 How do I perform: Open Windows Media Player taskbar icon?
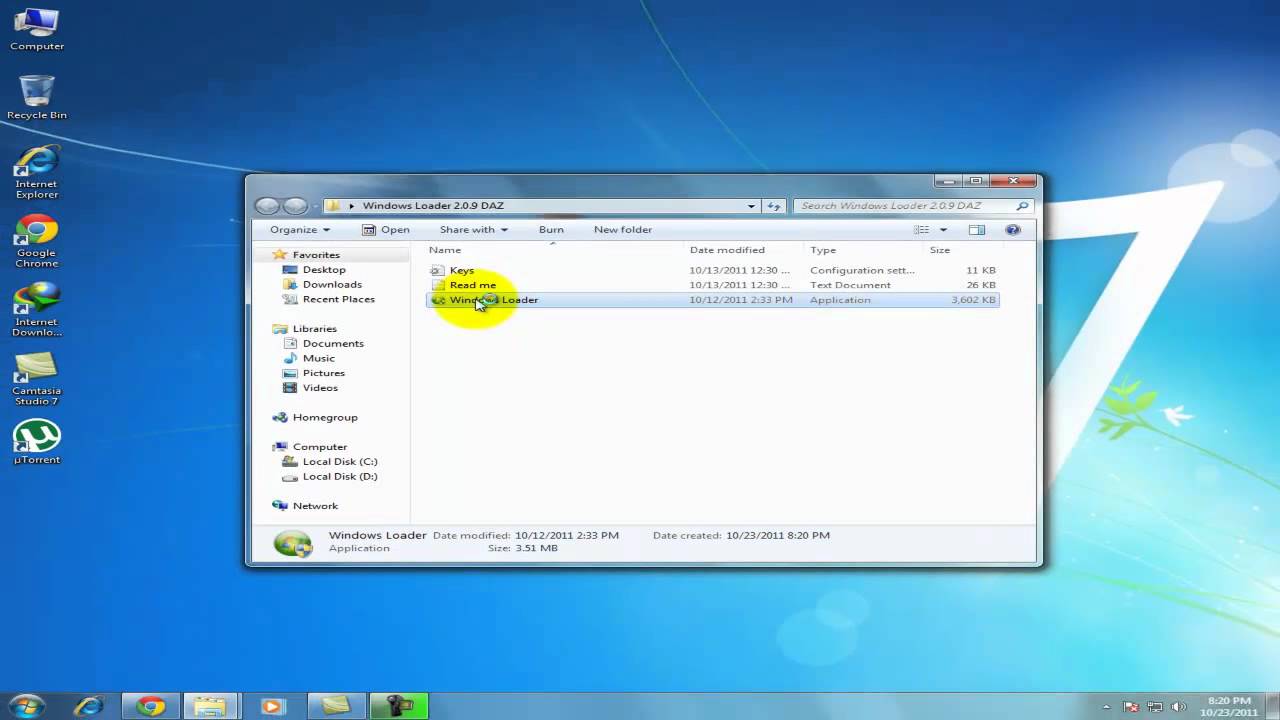[x=272, y=706]
